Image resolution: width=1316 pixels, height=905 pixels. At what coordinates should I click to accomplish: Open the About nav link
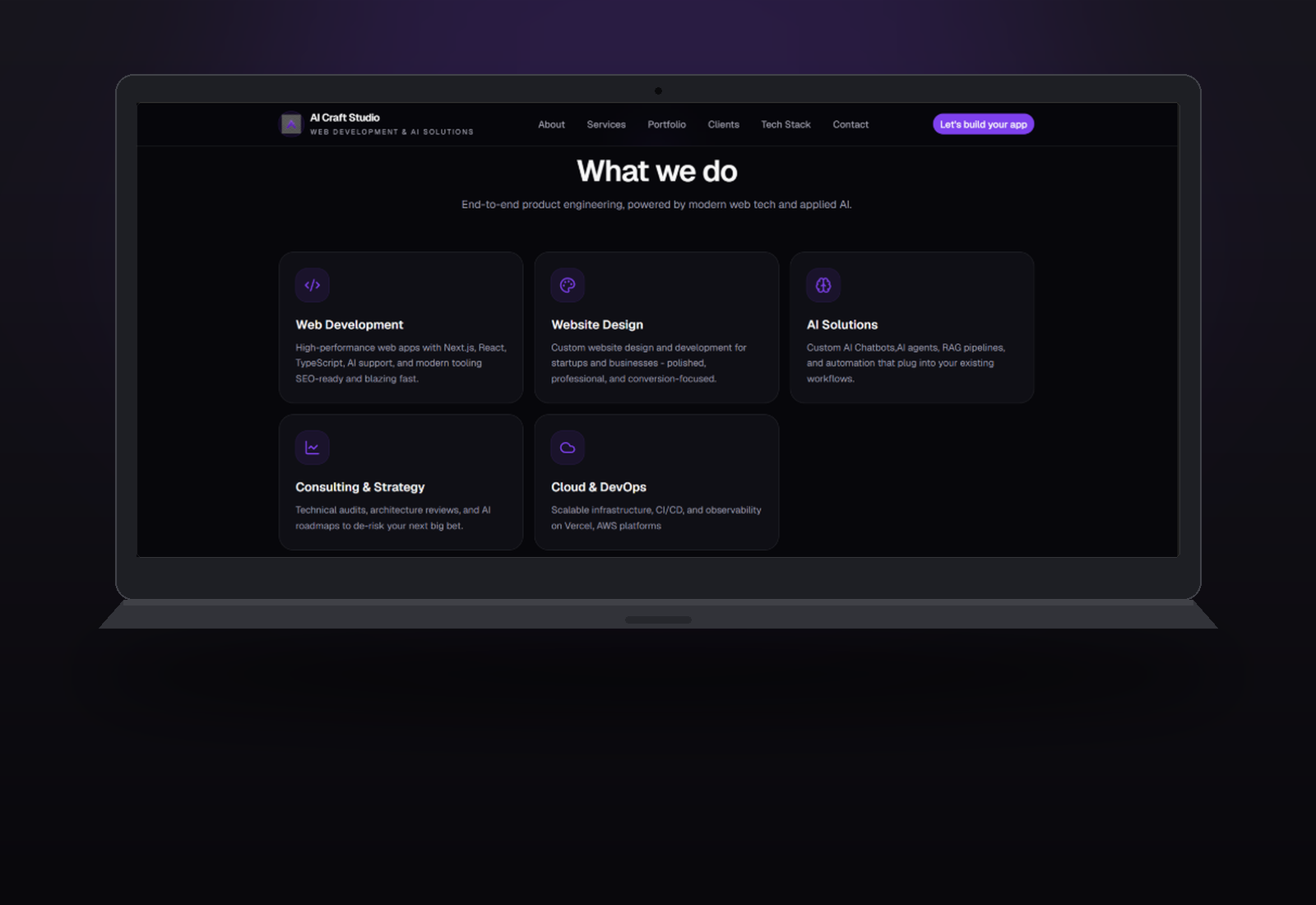(x=551, y=125)
